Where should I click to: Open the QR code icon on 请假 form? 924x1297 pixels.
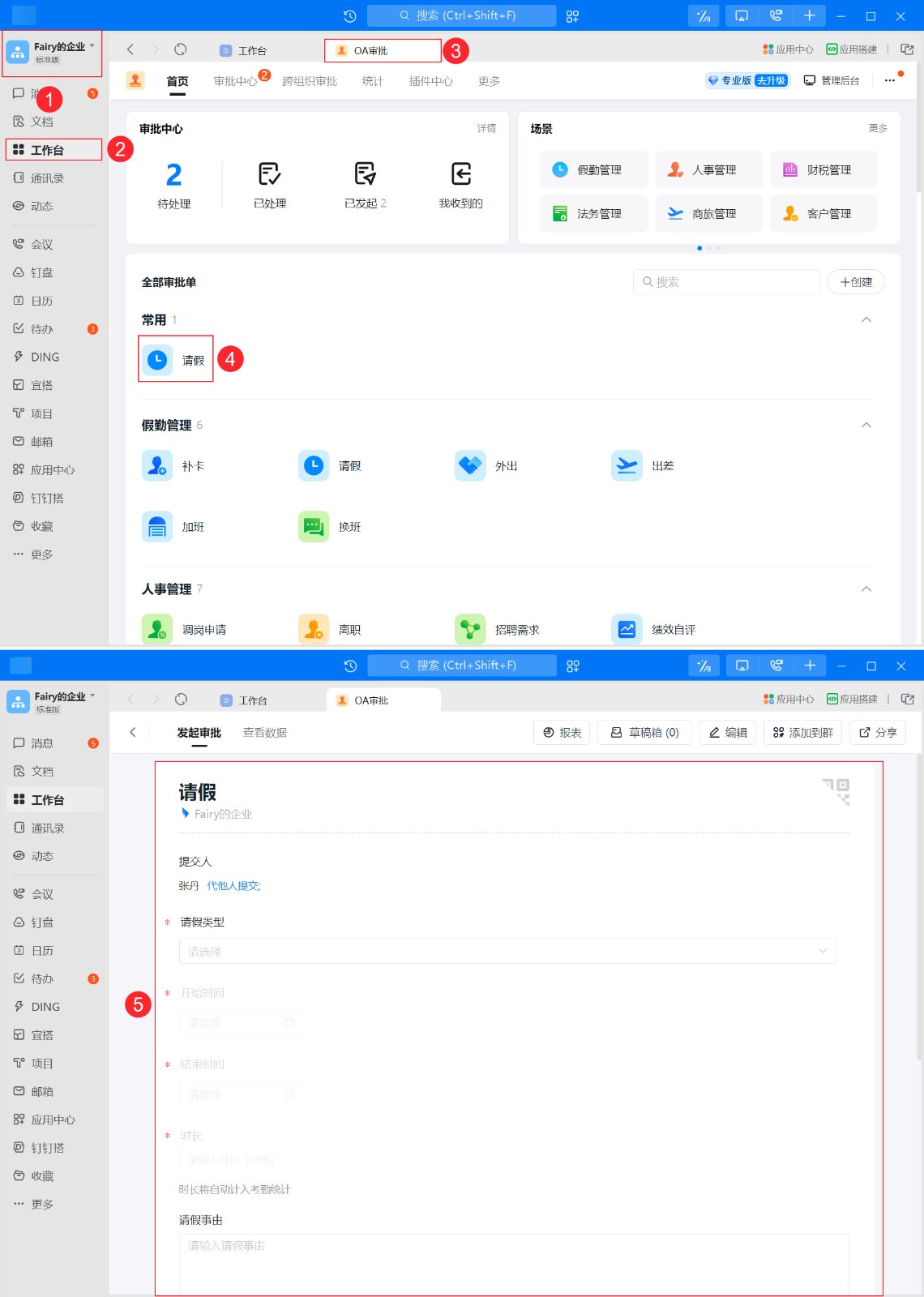[x=836, y=791]
